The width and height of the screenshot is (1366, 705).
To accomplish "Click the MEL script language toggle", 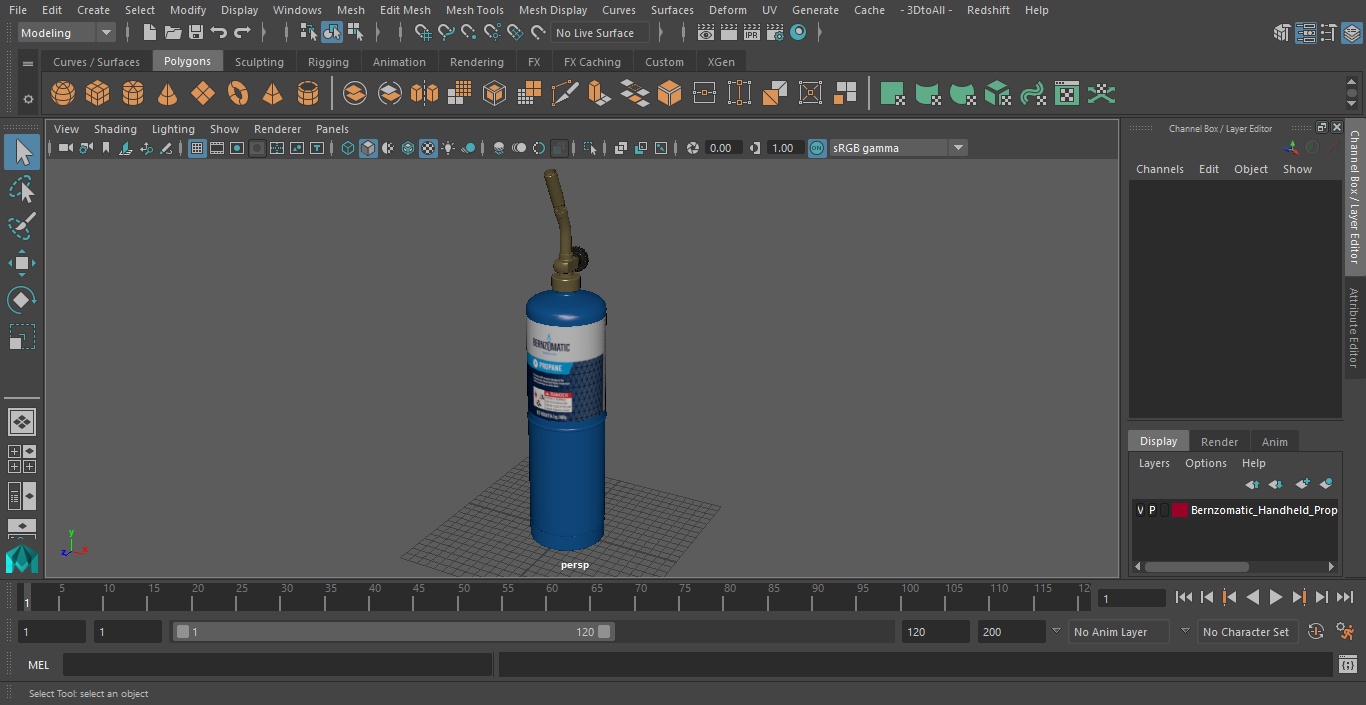I will 38,665.
